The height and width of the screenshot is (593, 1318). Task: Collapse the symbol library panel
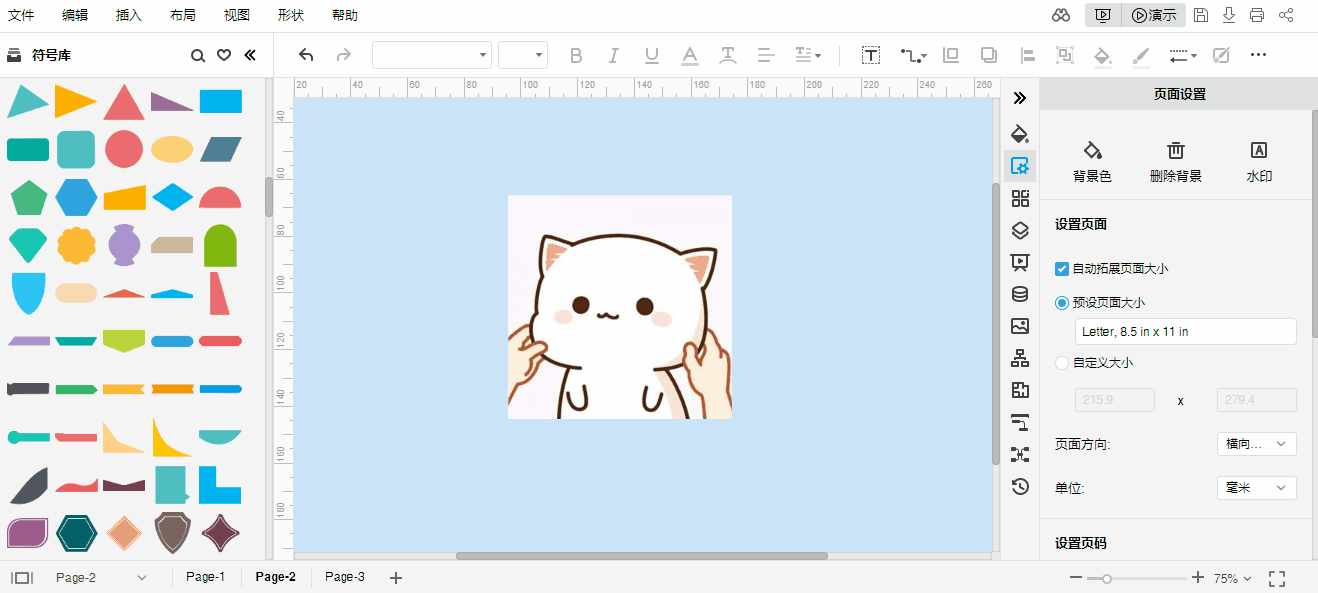click(x=250, y=55)
